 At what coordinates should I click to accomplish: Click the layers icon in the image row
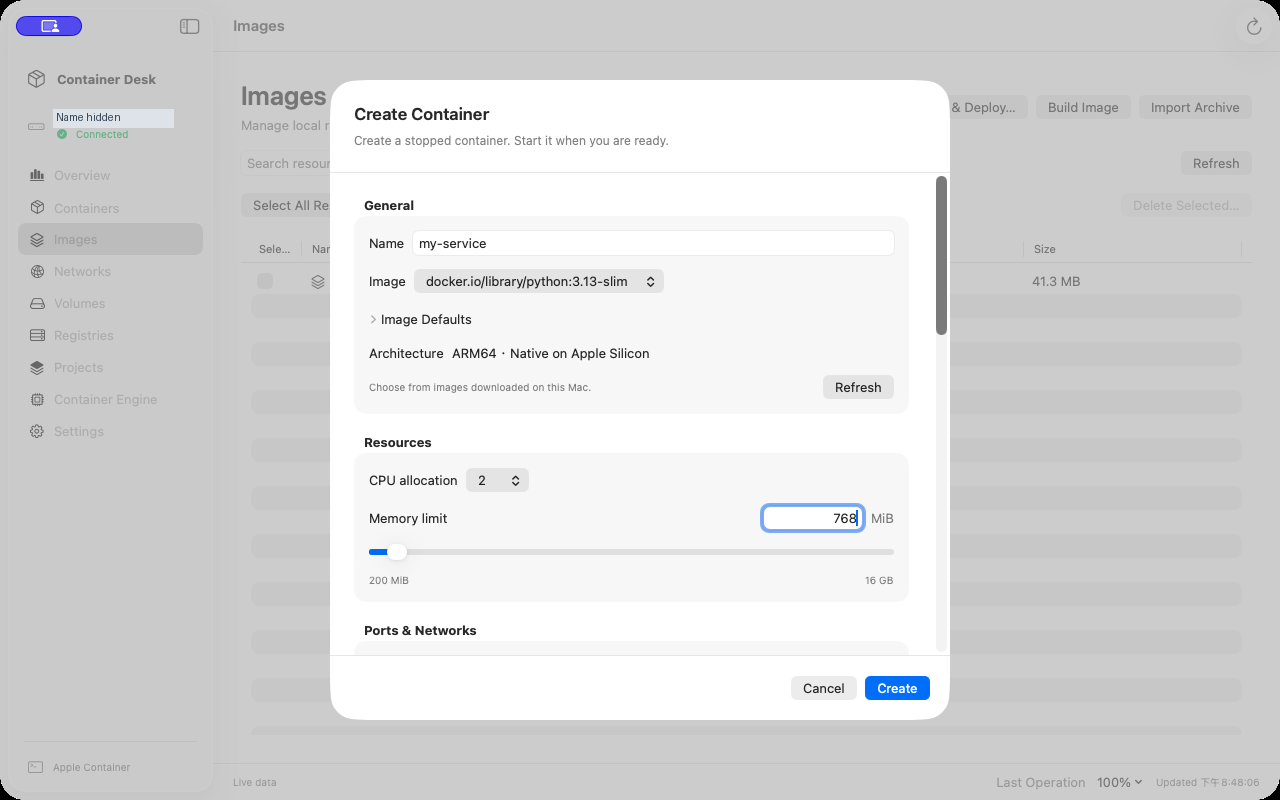point(318,282)
